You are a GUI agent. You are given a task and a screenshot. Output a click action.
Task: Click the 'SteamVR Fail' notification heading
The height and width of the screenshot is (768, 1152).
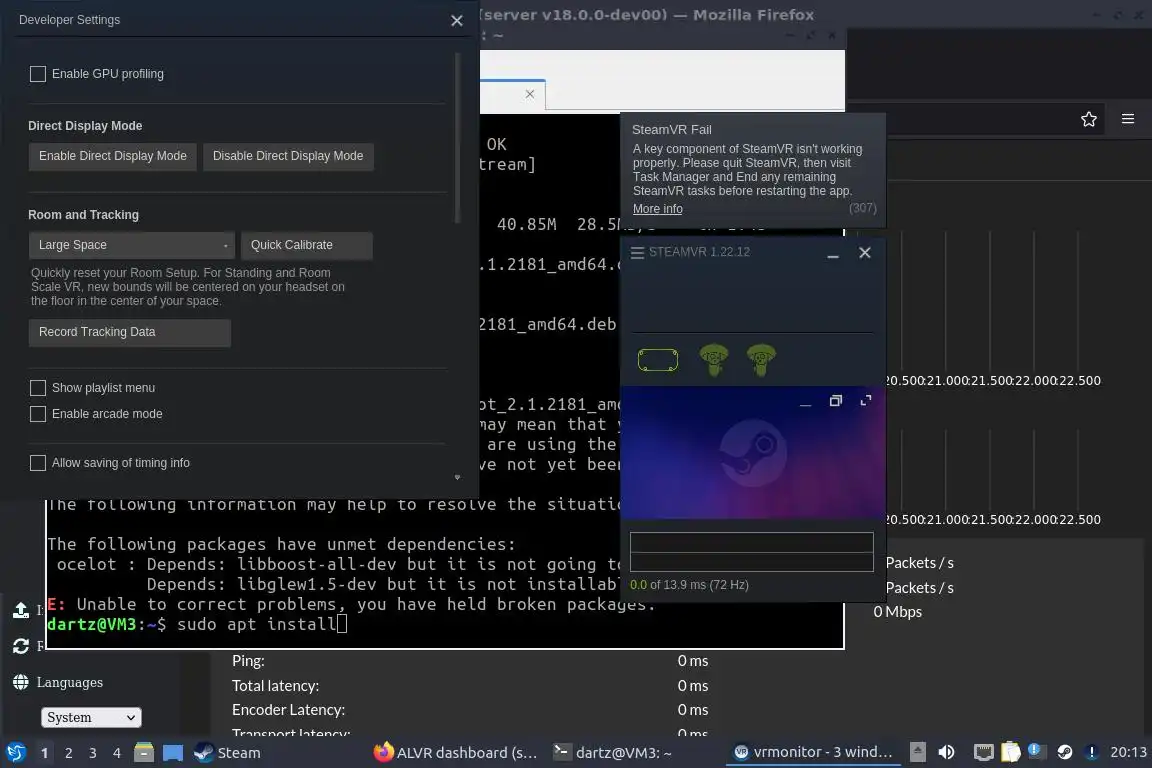coord(672,130)
